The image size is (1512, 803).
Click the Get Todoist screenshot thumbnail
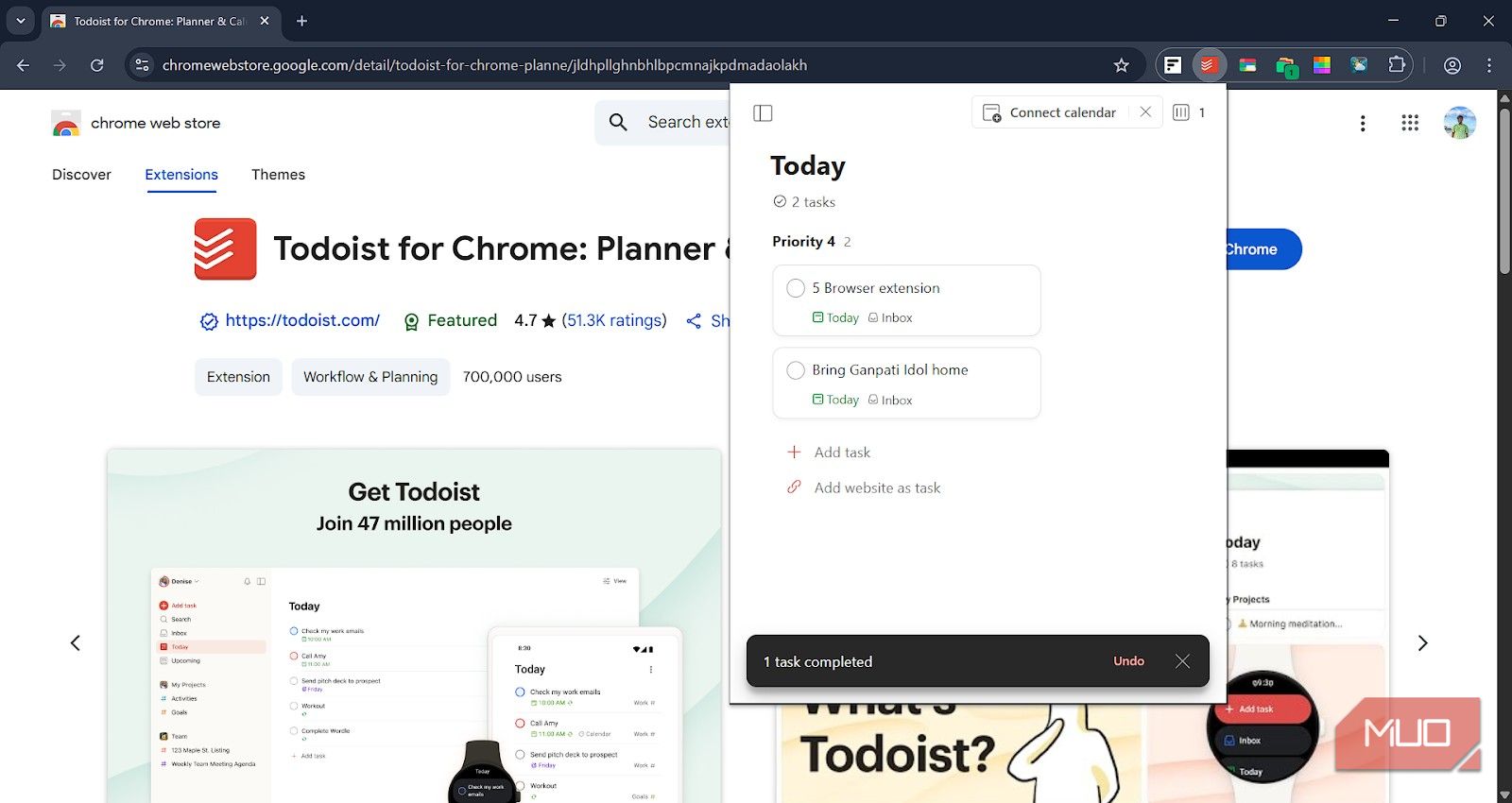[414, 625]
